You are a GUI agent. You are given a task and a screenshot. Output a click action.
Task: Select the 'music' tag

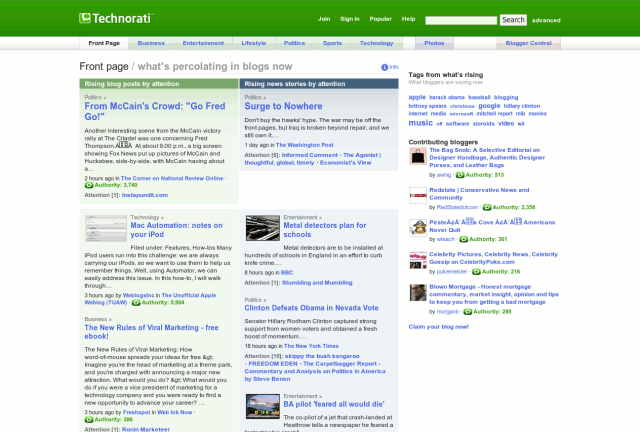click(420, 123)
